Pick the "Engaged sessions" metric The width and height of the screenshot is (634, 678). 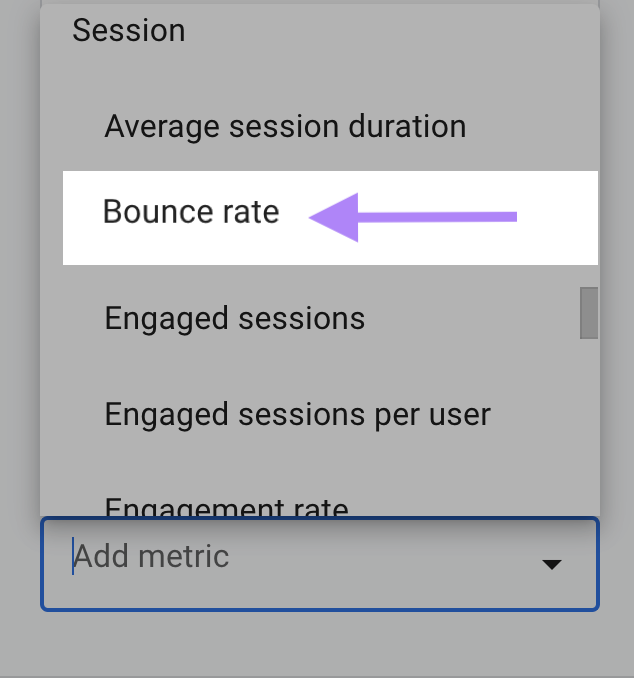(235, 318)
